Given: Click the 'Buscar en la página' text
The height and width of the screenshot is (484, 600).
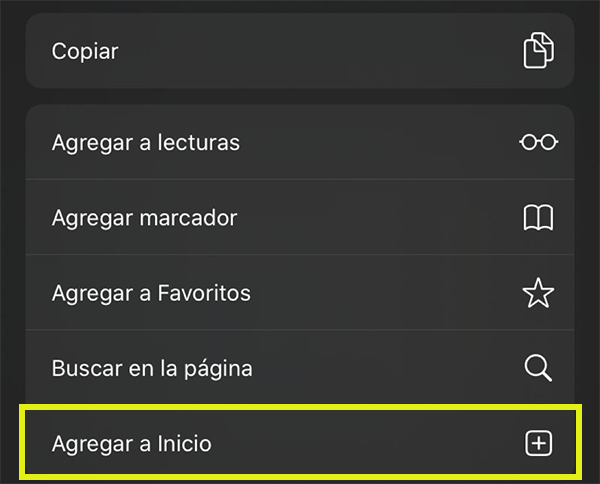Looking at the screenshot, I should (152, 369).
